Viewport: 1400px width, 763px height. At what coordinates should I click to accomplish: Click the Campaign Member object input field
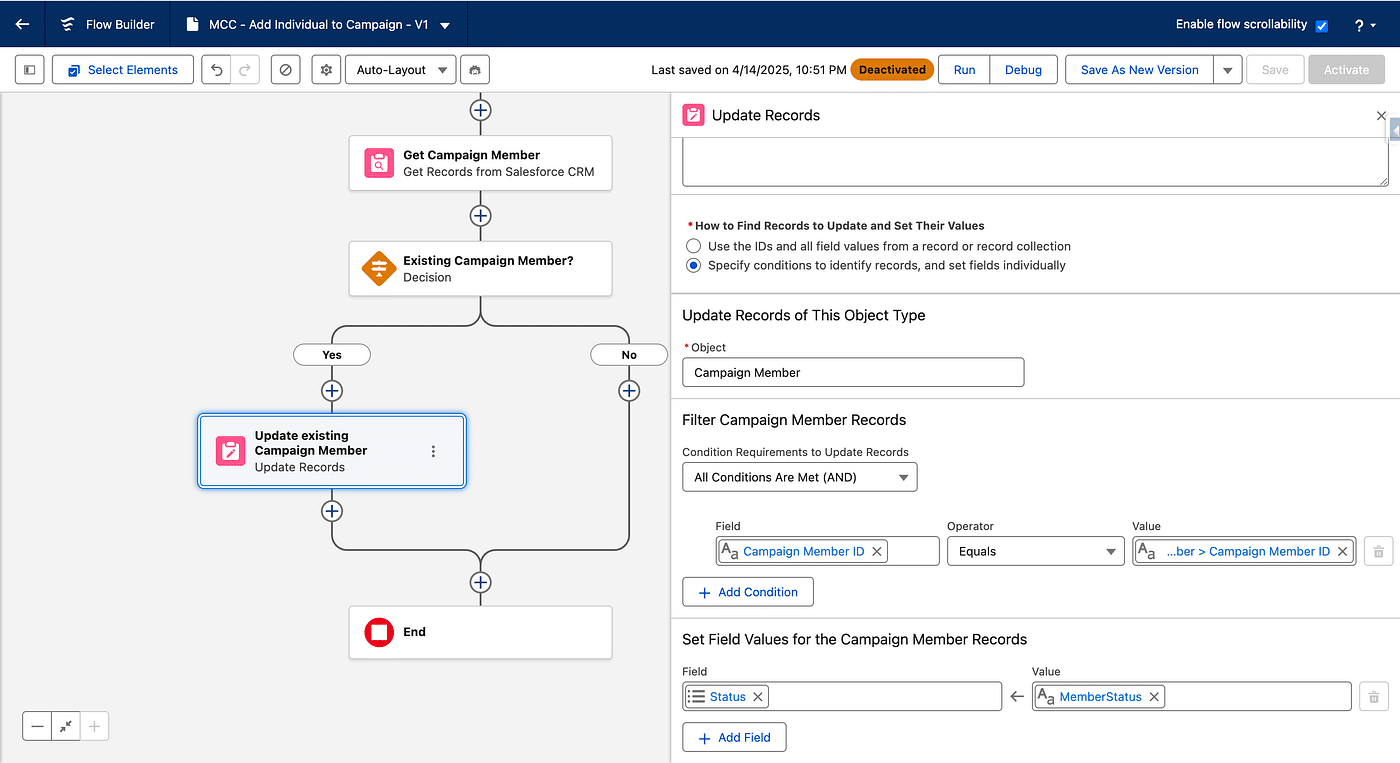852,372
